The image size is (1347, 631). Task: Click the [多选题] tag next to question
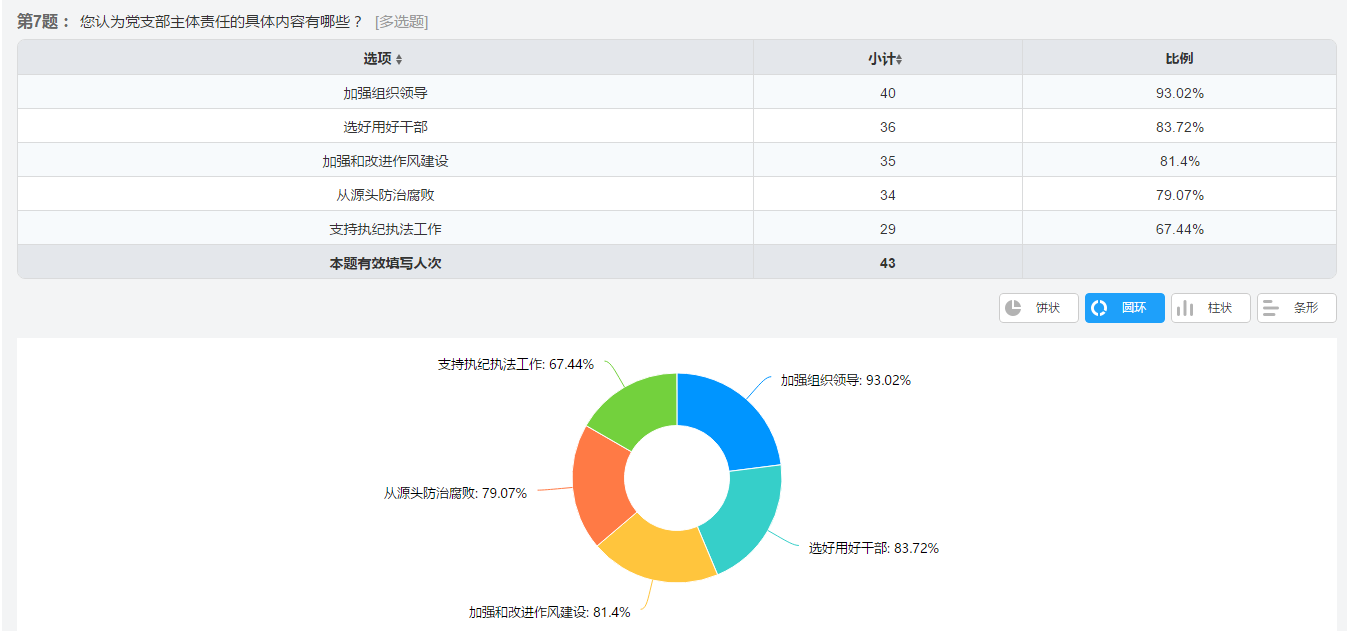[401, 21]
